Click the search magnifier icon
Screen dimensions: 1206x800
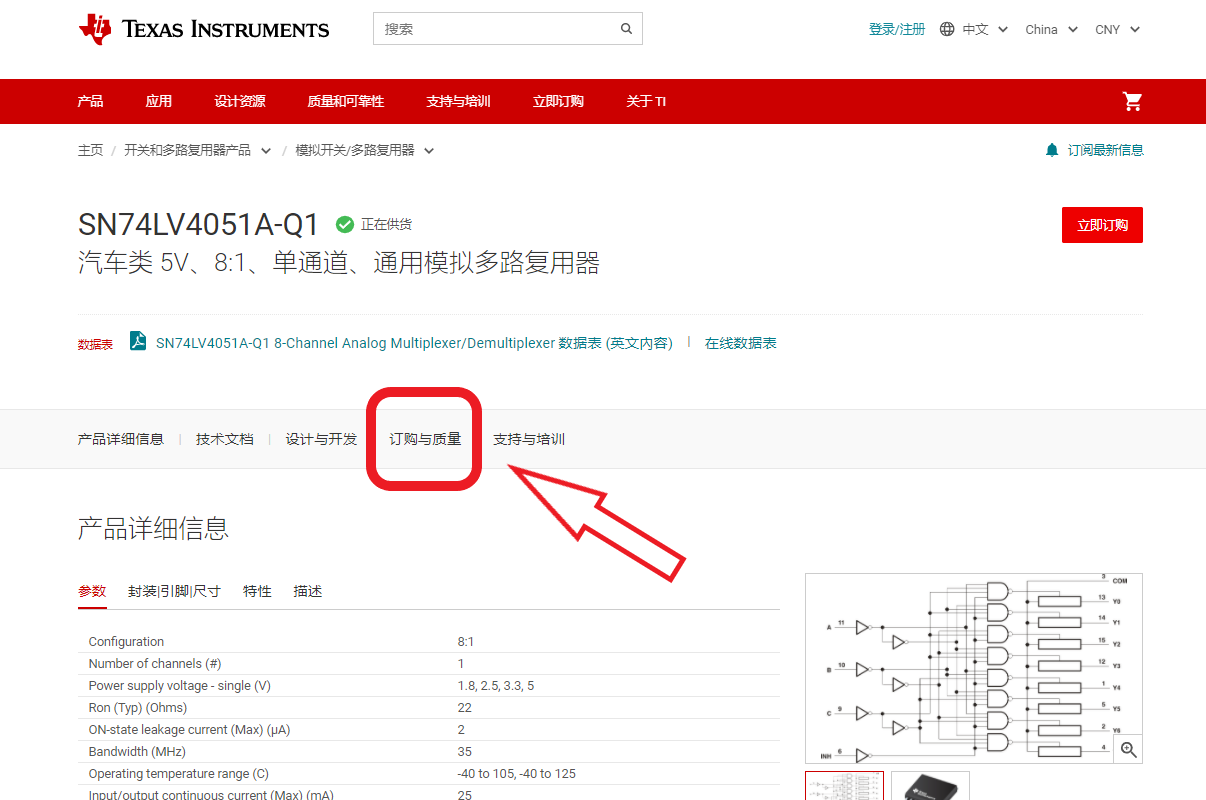tap(627, 29)
